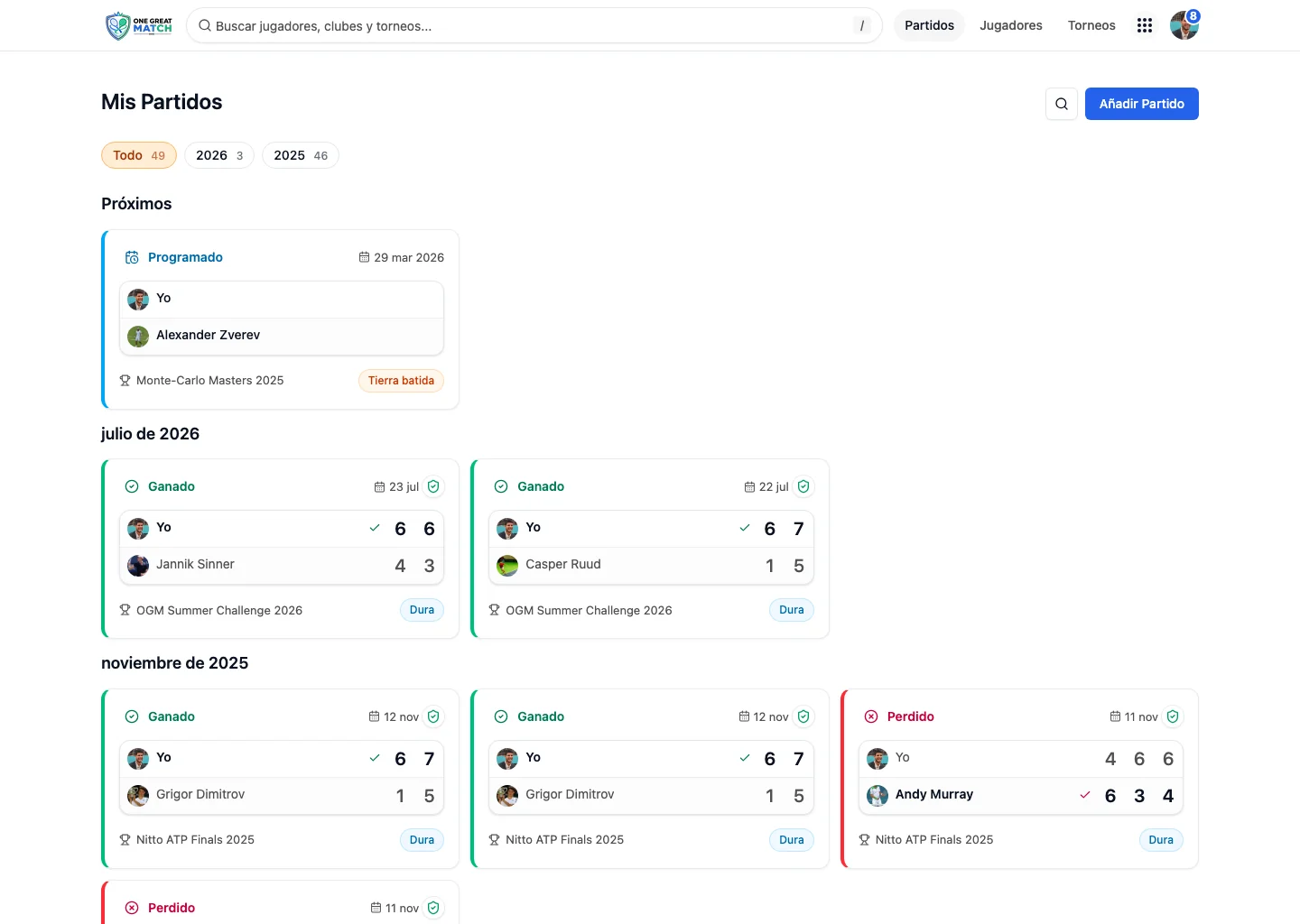1300x924 pixels.
Task: Open OGM Summer Challenge 2026 on the Sinner card
Action: tap(219, 610)
